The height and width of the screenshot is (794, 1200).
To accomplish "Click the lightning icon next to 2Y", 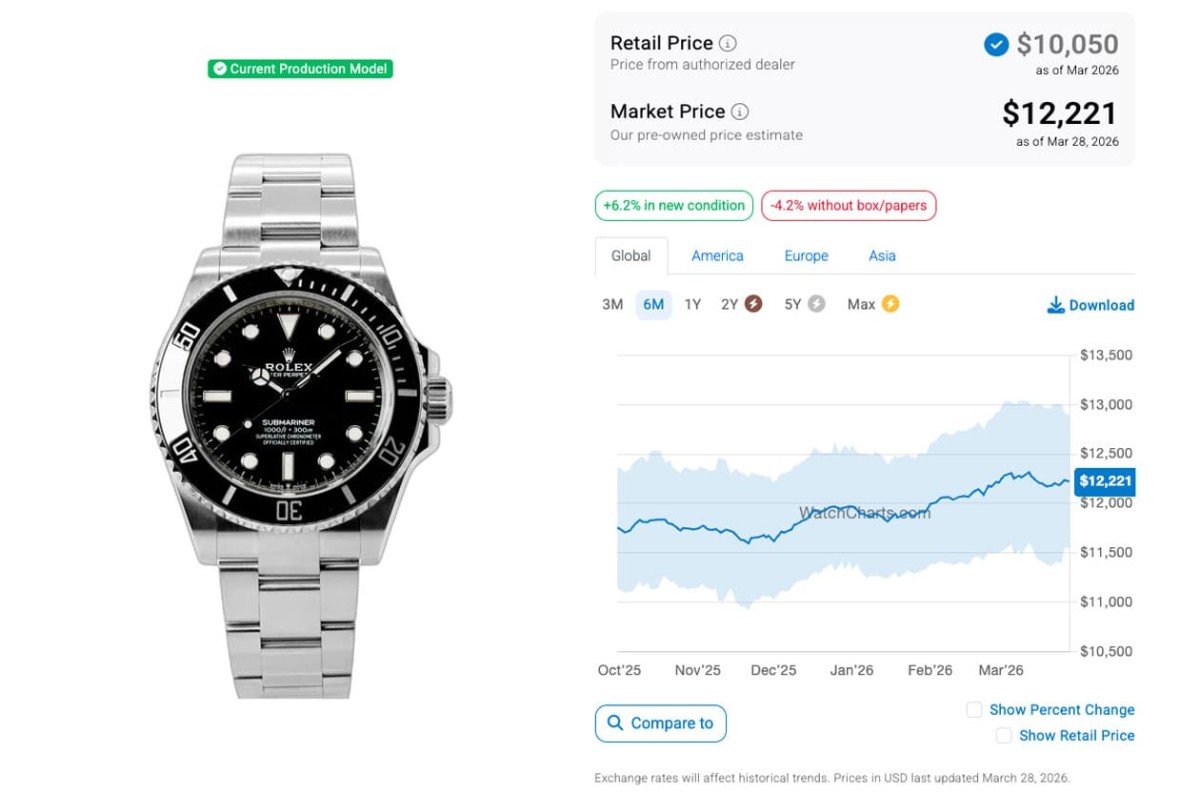I will tap(753, 304).
